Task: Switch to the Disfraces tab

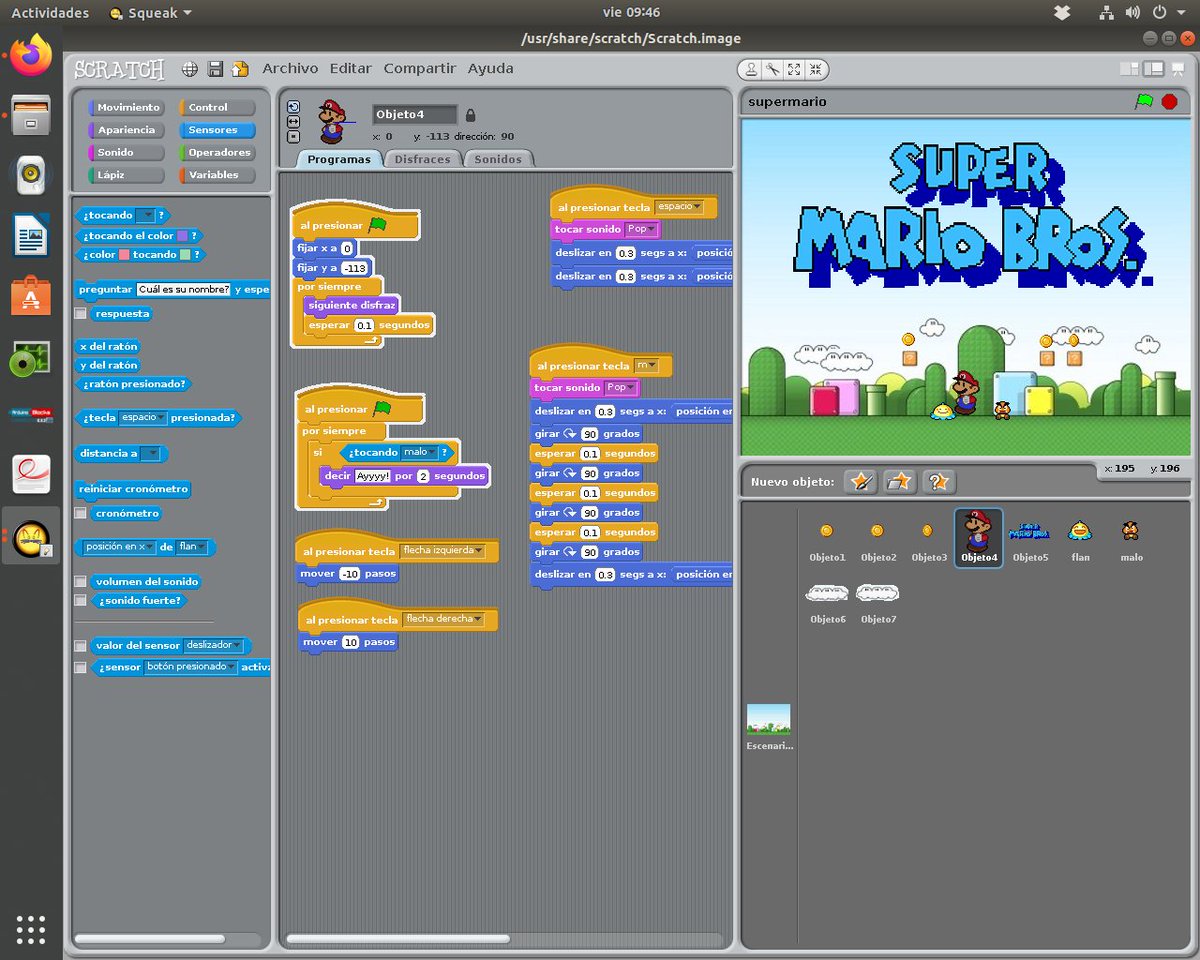Action: point(423,159)
